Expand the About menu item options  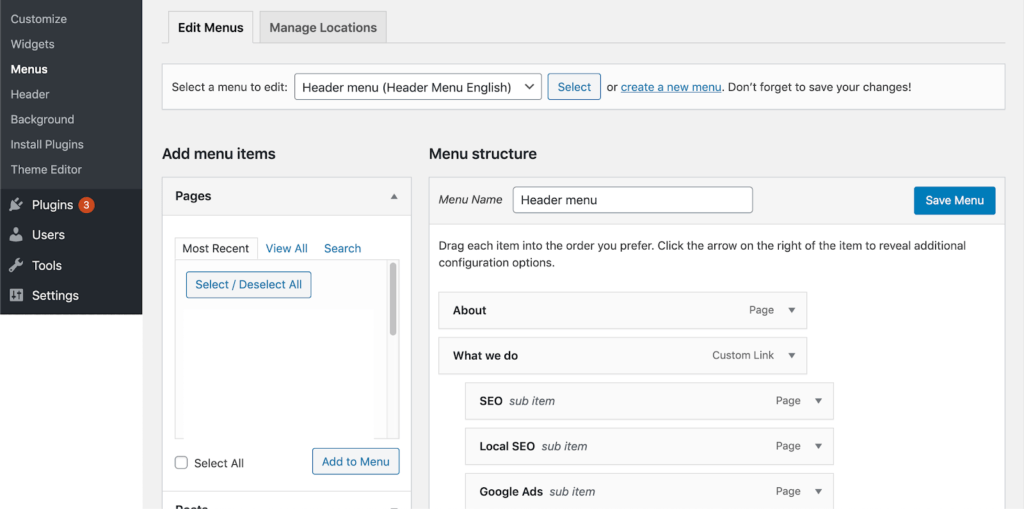pyautogui.click(x=792, y=310)
